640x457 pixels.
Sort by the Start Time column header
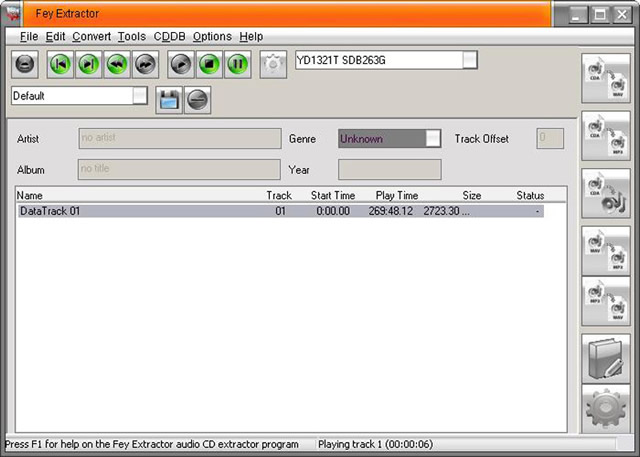[x=333, y=195]
